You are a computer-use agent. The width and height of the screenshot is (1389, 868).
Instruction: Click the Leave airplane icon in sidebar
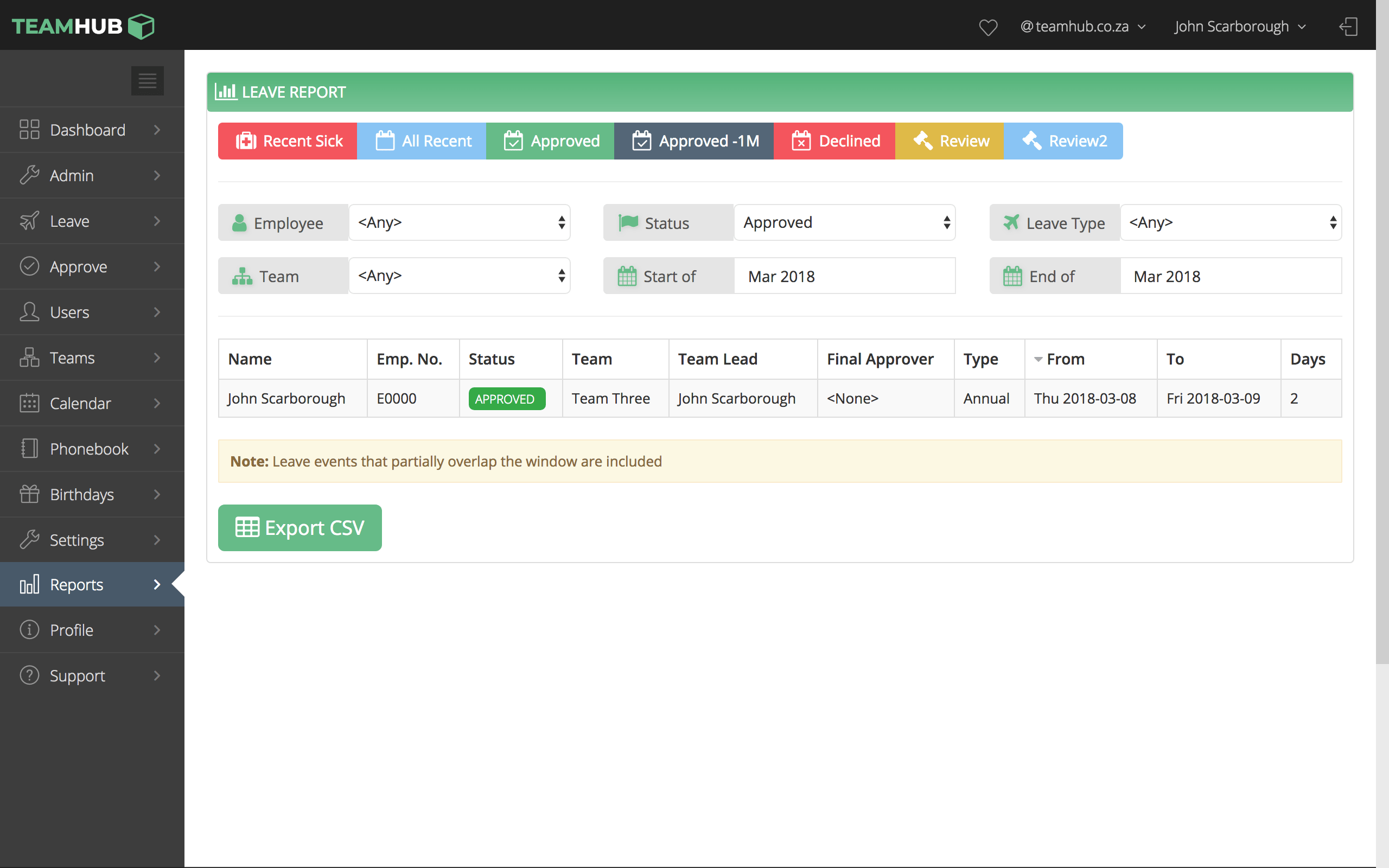29,221
